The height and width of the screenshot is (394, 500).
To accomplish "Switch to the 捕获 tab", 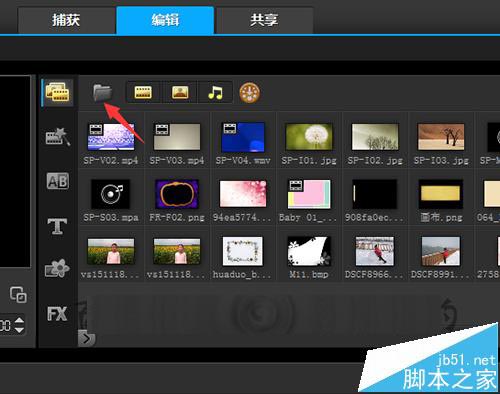I will [66, 20].
